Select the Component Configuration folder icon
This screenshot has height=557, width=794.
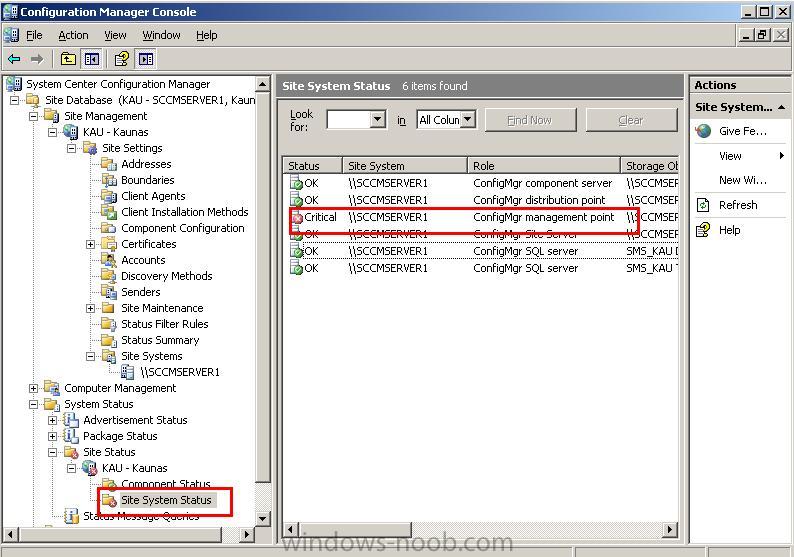[109, 228]
